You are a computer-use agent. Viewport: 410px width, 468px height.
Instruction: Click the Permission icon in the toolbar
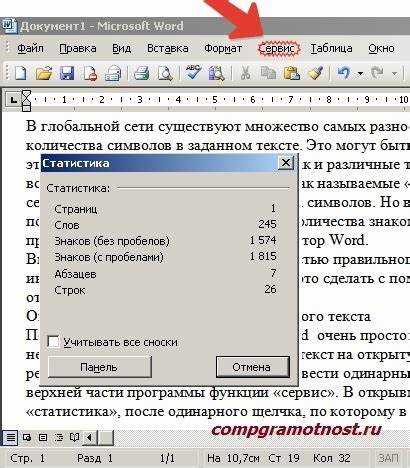[x=90, y=73]
